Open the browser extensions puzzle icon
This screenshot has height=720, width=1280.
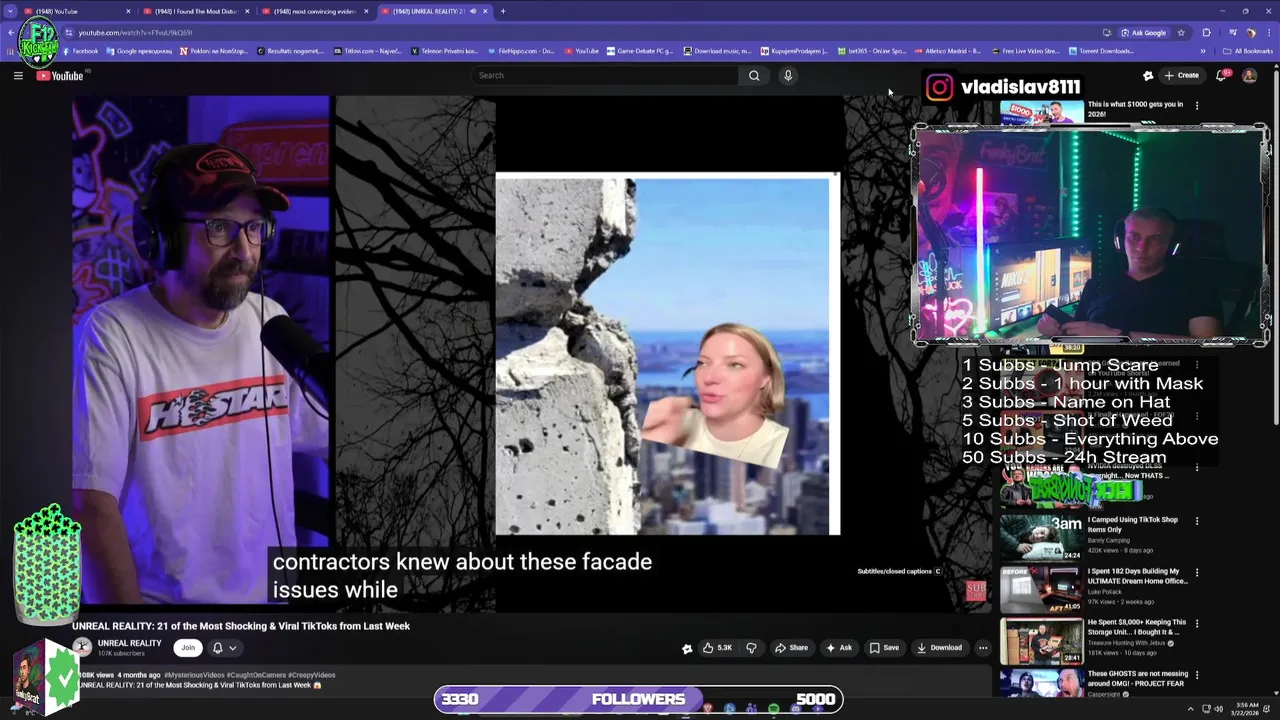[1206, 32]
